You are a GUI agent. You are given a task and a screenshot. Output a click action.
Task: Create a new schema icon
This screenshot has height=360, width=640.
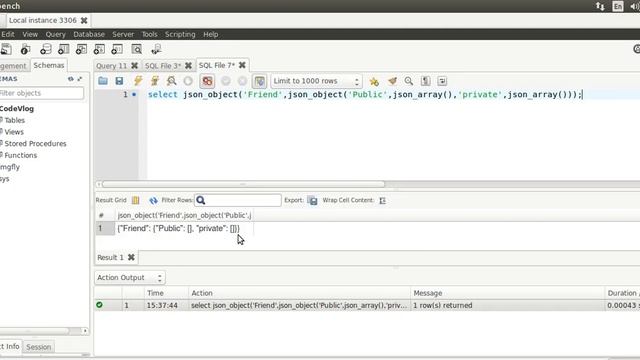(x=46, y=49)
